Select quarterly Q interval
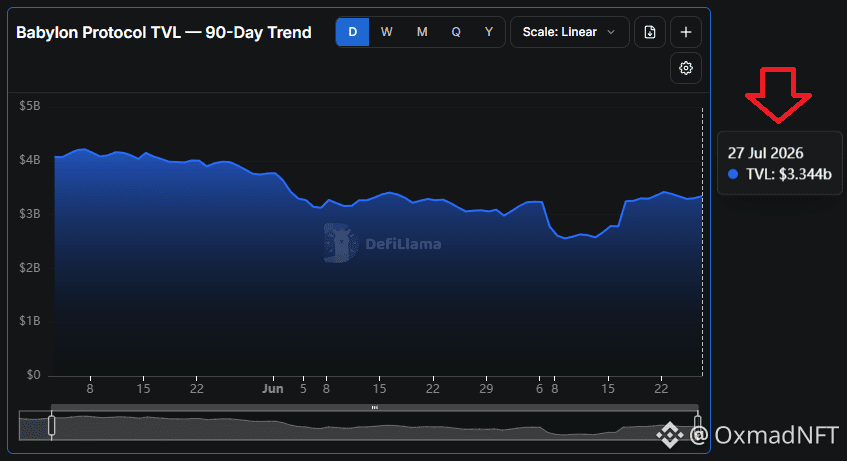 tap(456, 32)
